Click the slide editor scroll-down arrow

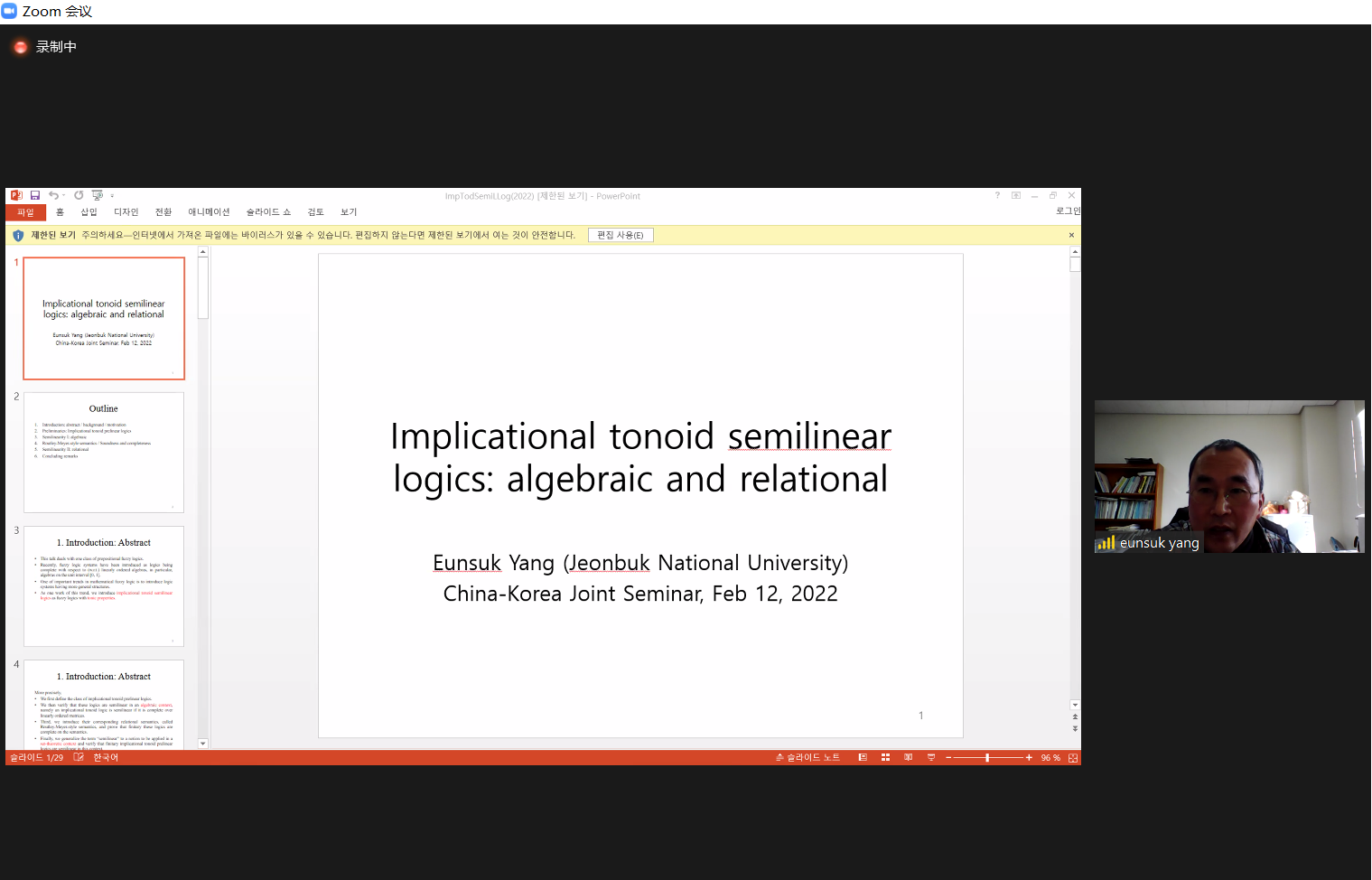coord(1075,705)
